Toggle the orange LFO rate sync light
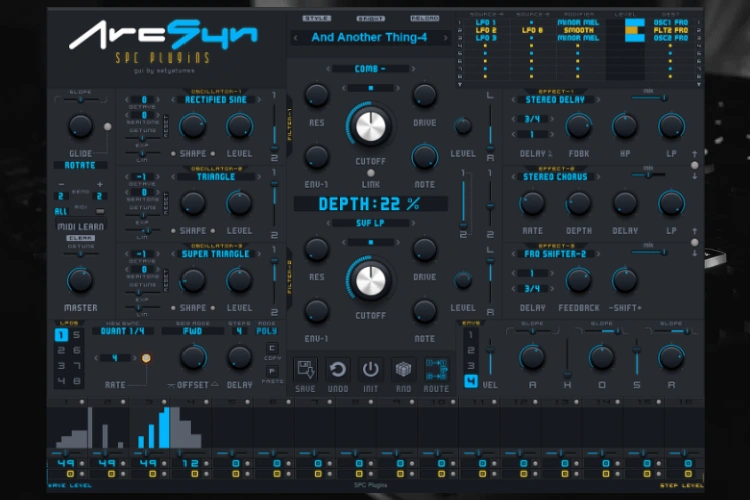750x500 pixels. tap(146, 358)
